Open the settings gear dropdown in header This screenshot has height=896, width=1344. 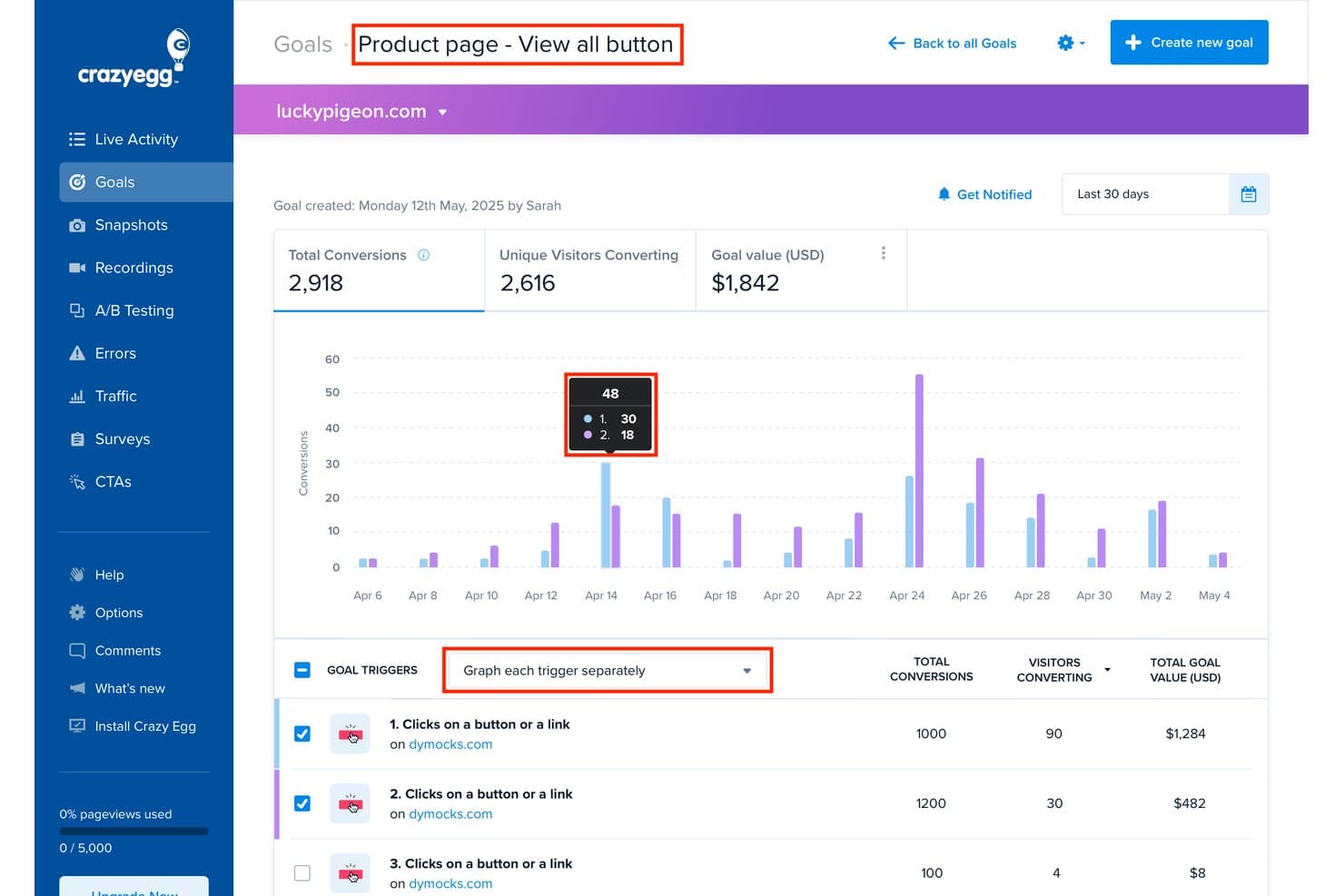1071,43
